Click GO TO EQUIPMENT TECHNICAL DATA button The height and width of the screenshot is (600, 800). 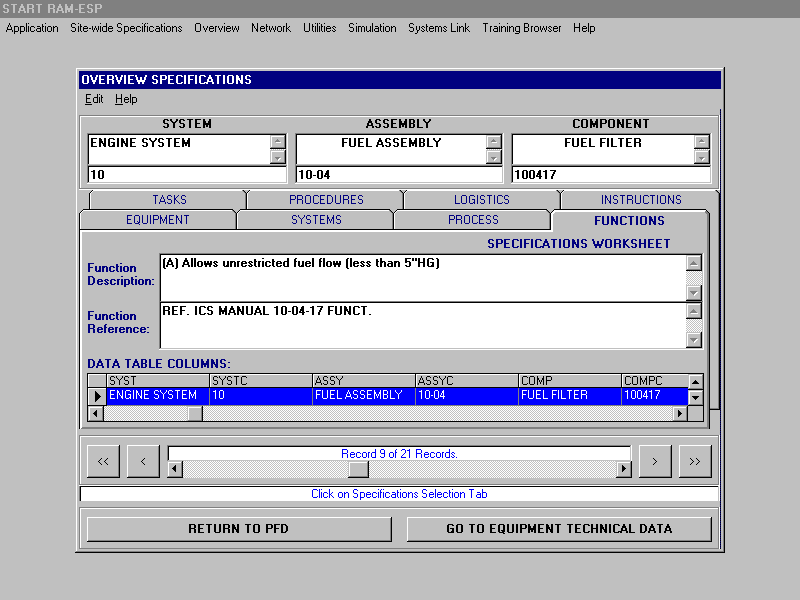pos(559,529)
